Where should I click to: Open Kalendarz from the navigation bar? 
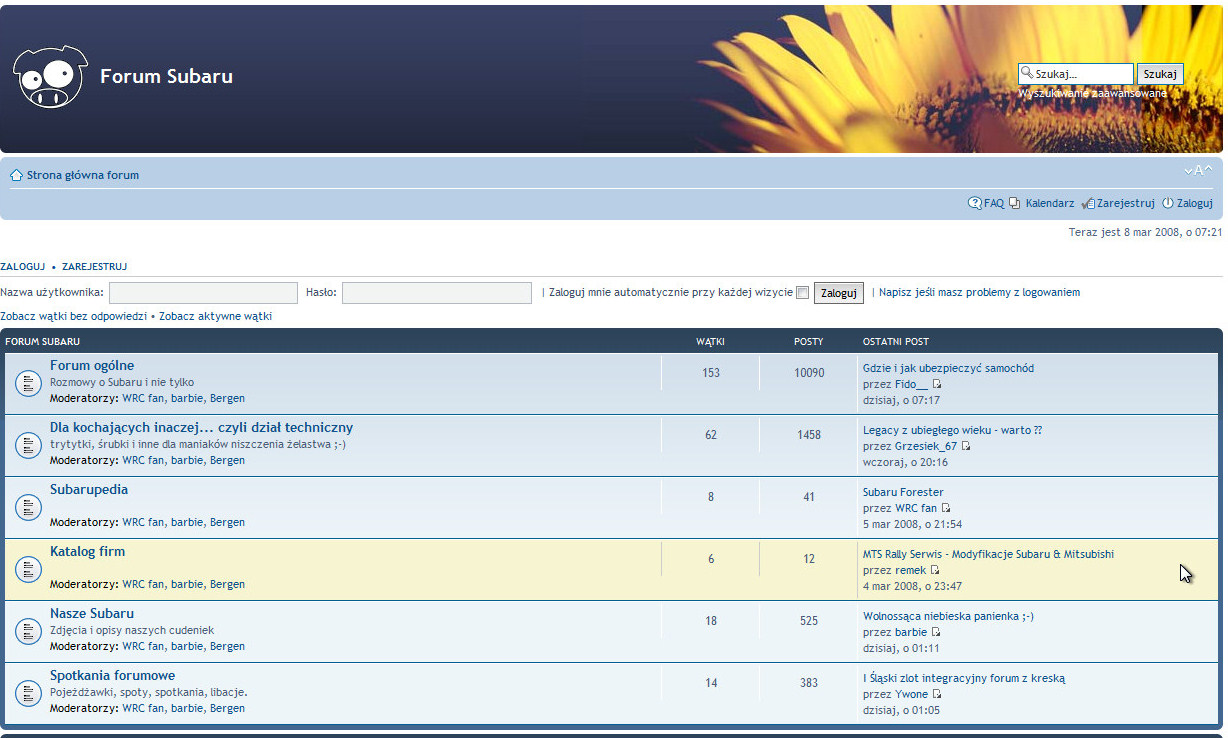click(1049, 203)
